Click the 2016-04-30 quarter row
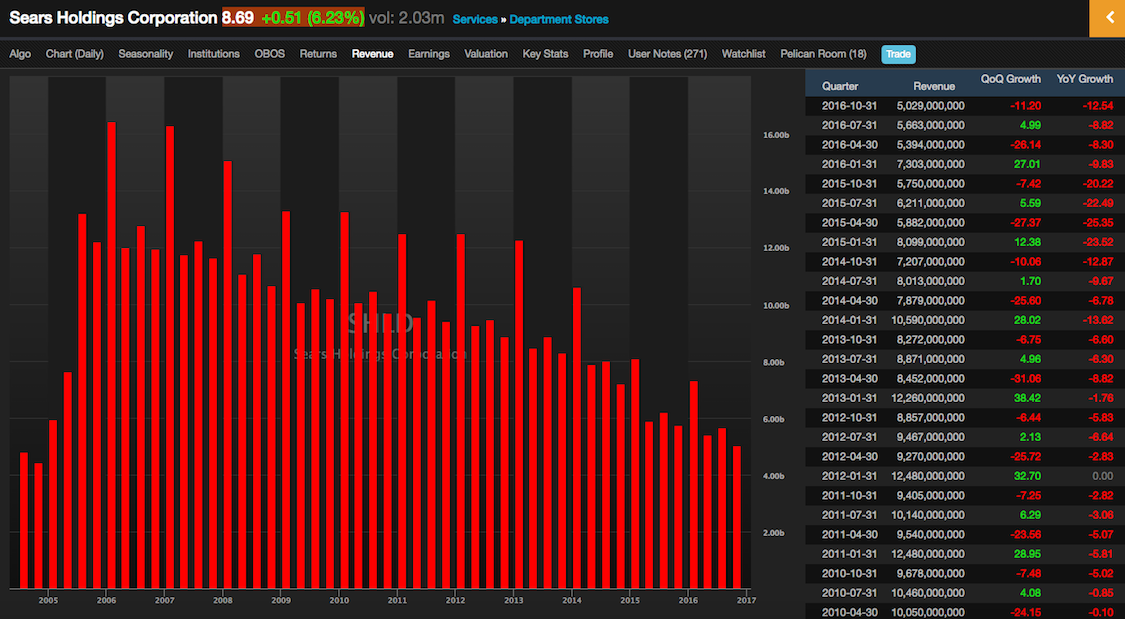1125x619 pixels. point(965,144)
